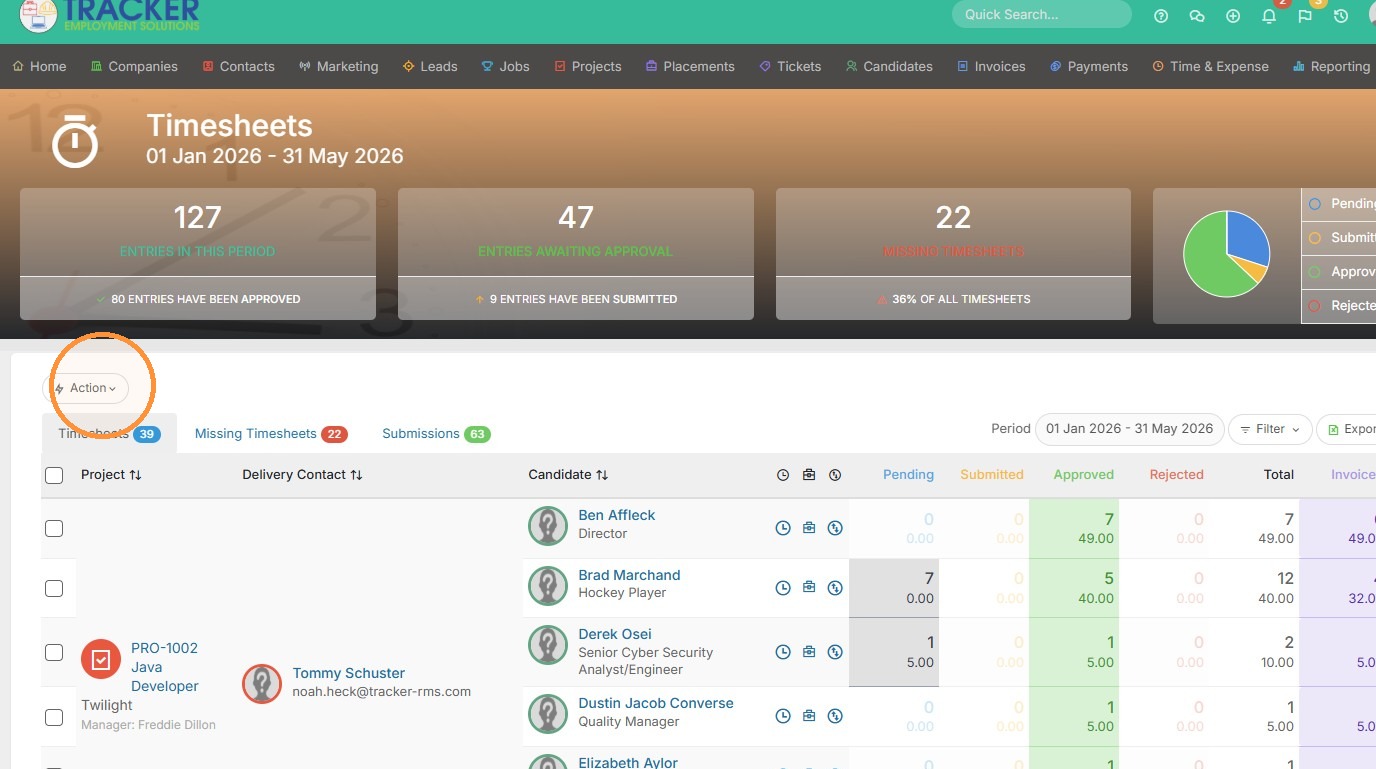Click the 47 entries awaiting approval card
This screenshot has width=1376, height=769.
576,254
